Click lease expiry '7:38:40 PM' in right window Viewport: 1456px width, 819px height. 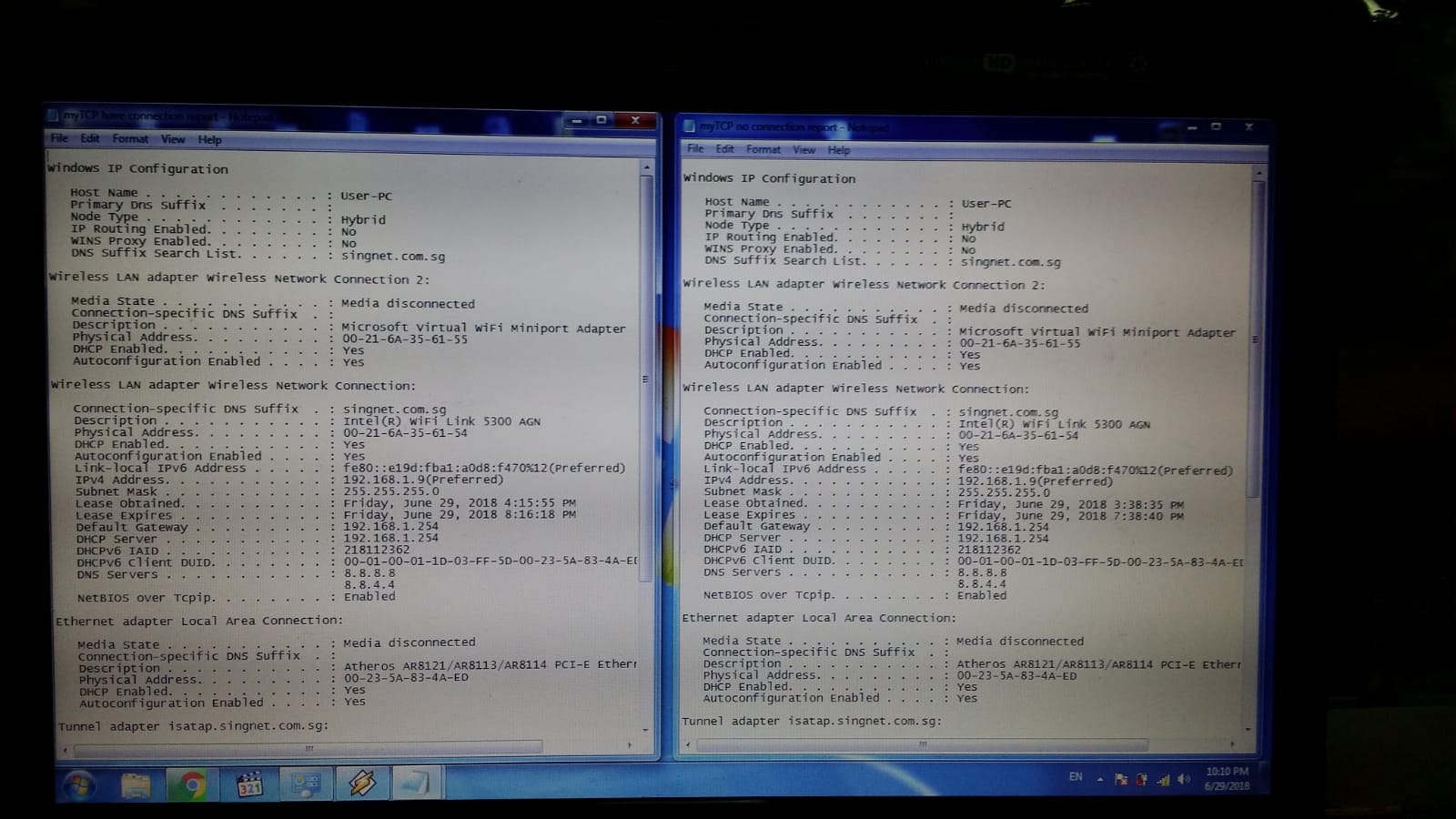click(x=1149, y=516)
